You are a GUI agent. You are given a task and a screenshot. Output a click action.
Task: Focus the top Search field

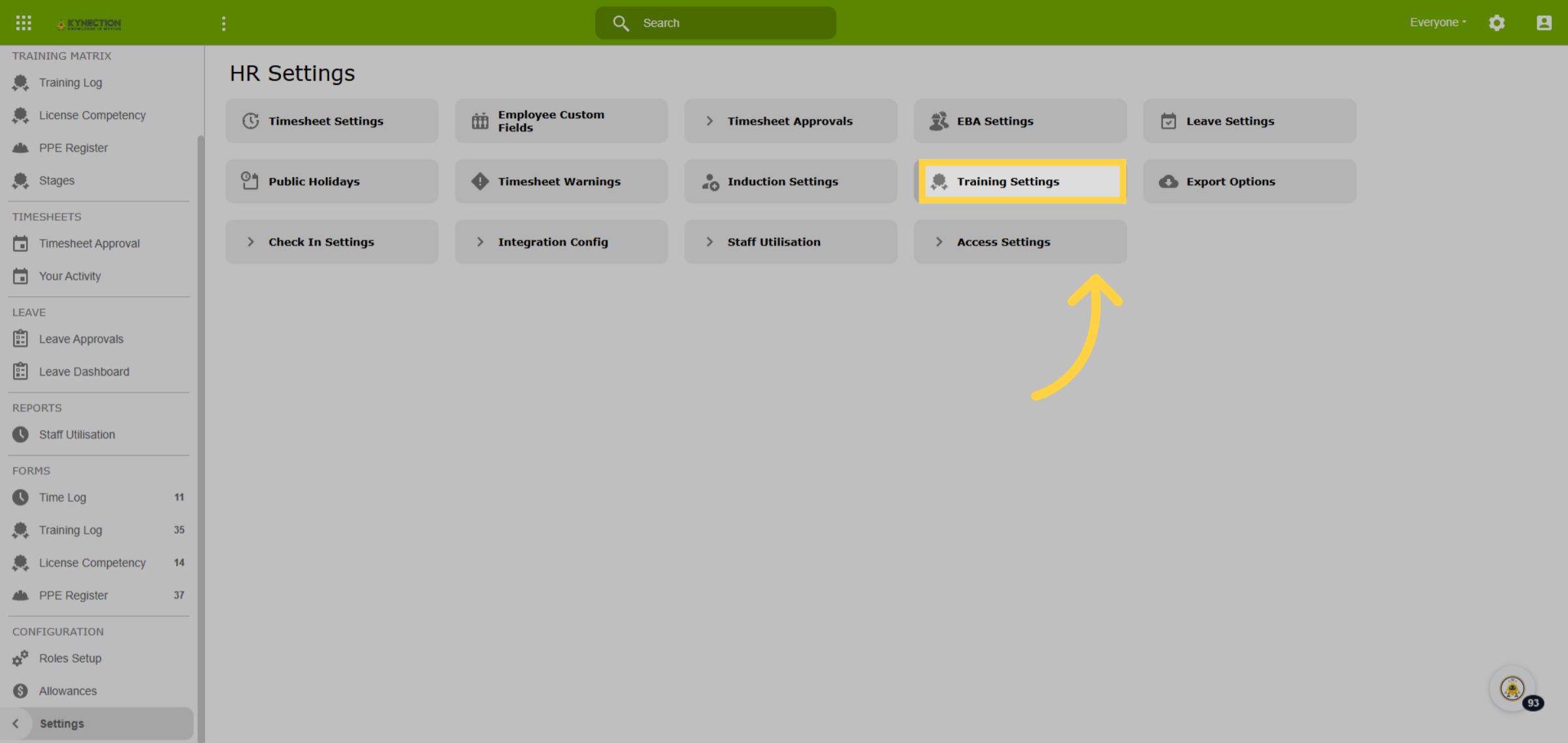pos(715,23)
